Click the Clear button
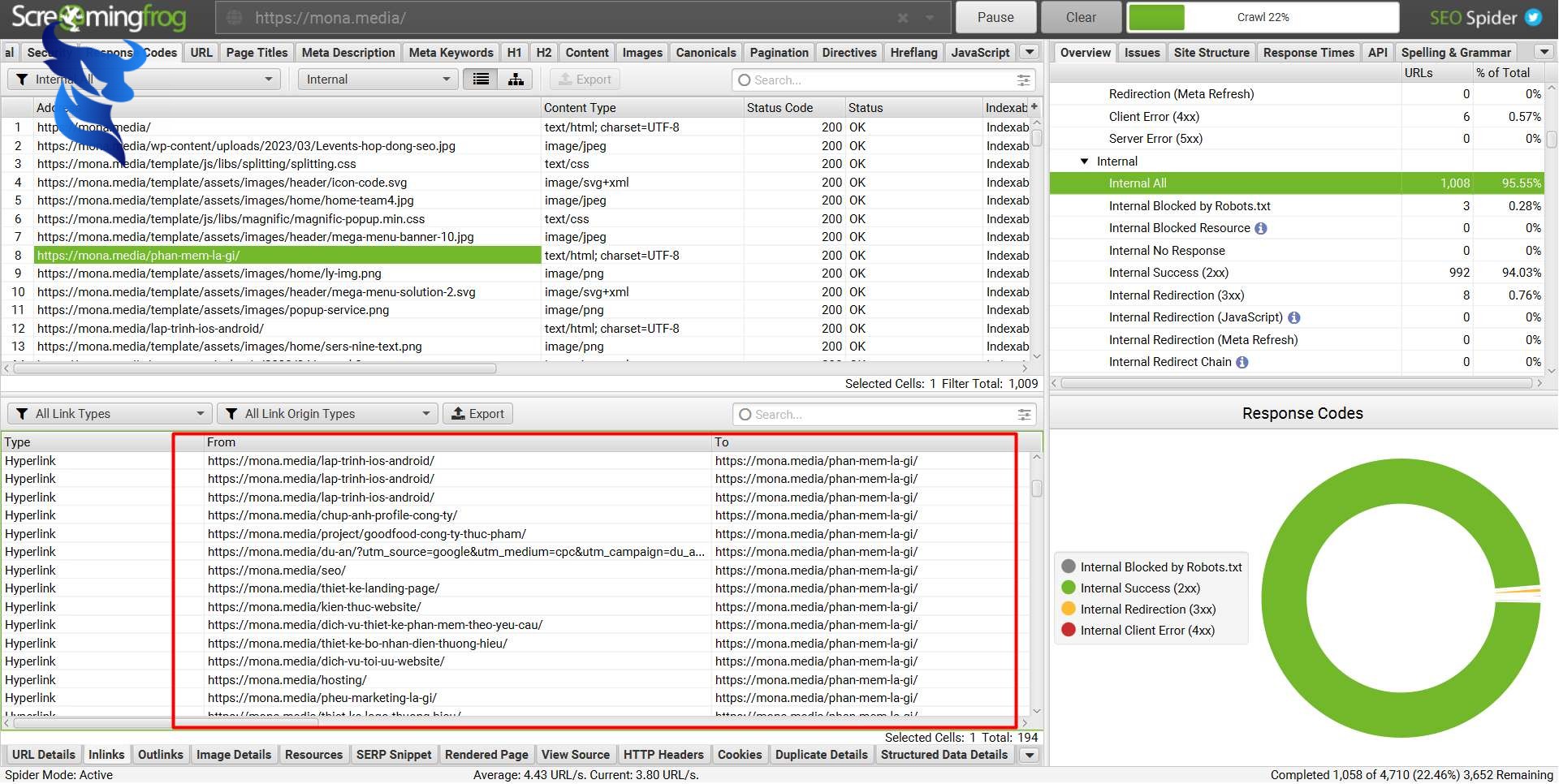The width and height of the screenshot is (1559, 784). 1081,17
